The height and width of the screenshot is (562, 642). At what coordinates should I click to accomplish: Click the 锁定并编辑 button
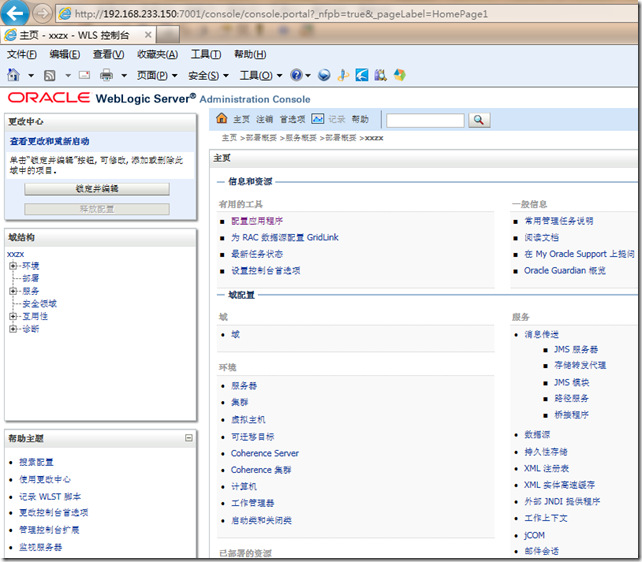[x=97, y=189]
